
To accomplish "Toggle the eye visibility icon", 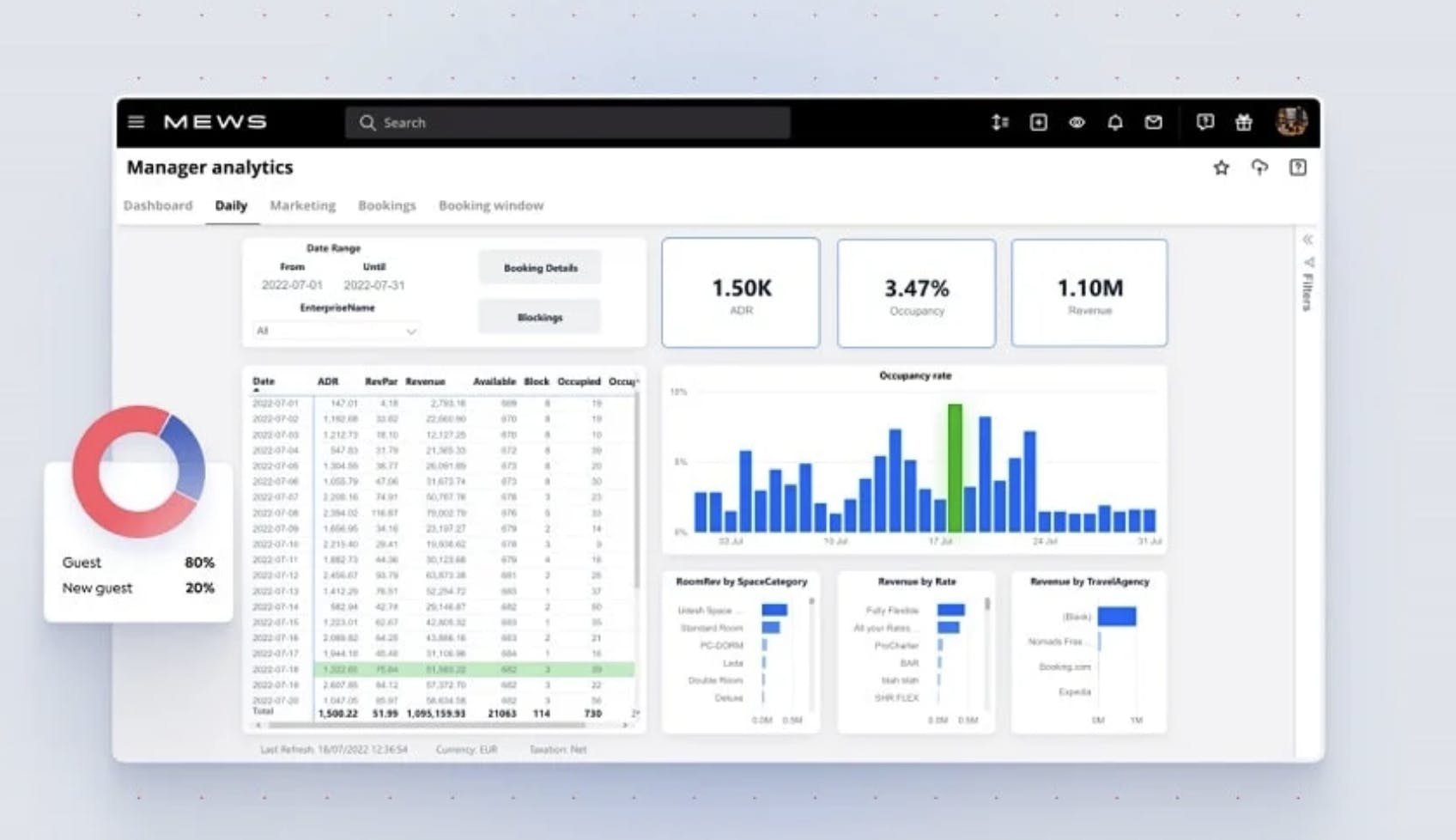I will click(x=1077, y=123).
